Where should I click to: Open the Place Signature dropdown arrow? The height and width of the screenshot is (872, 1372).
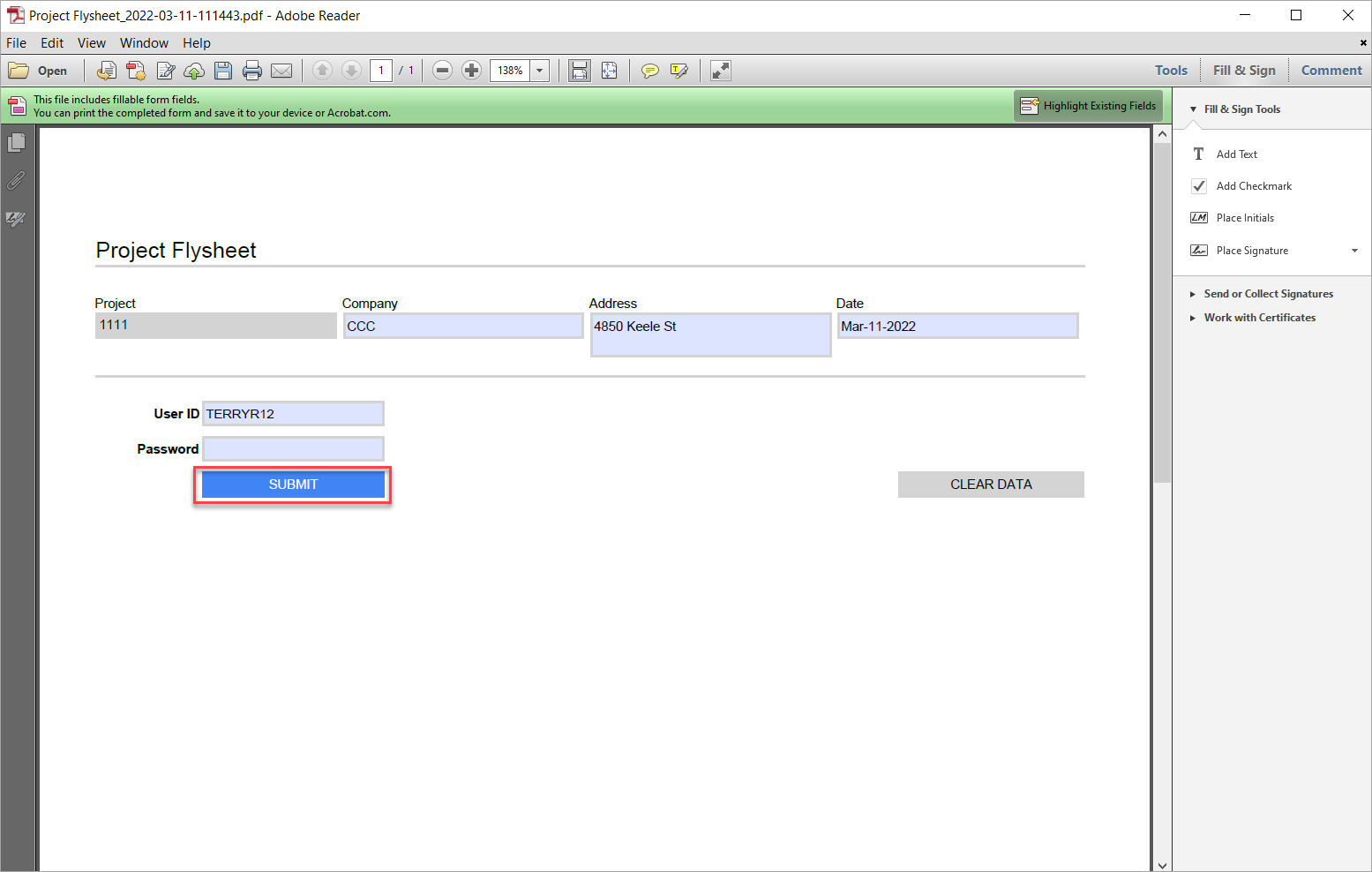click(1354, 251)
